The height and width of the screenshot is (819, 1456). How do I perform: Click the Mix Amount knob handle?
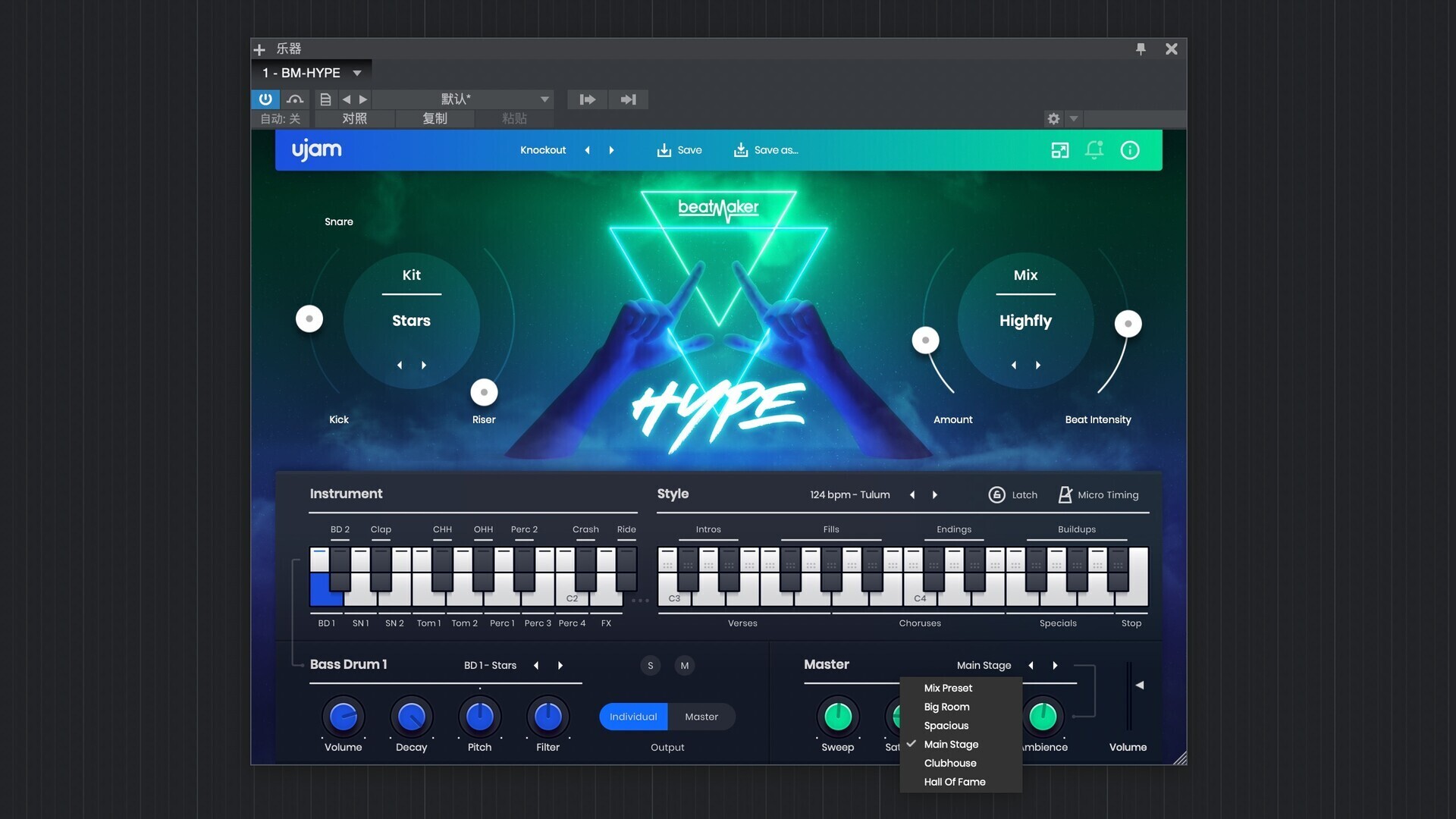tap(925, 340)
